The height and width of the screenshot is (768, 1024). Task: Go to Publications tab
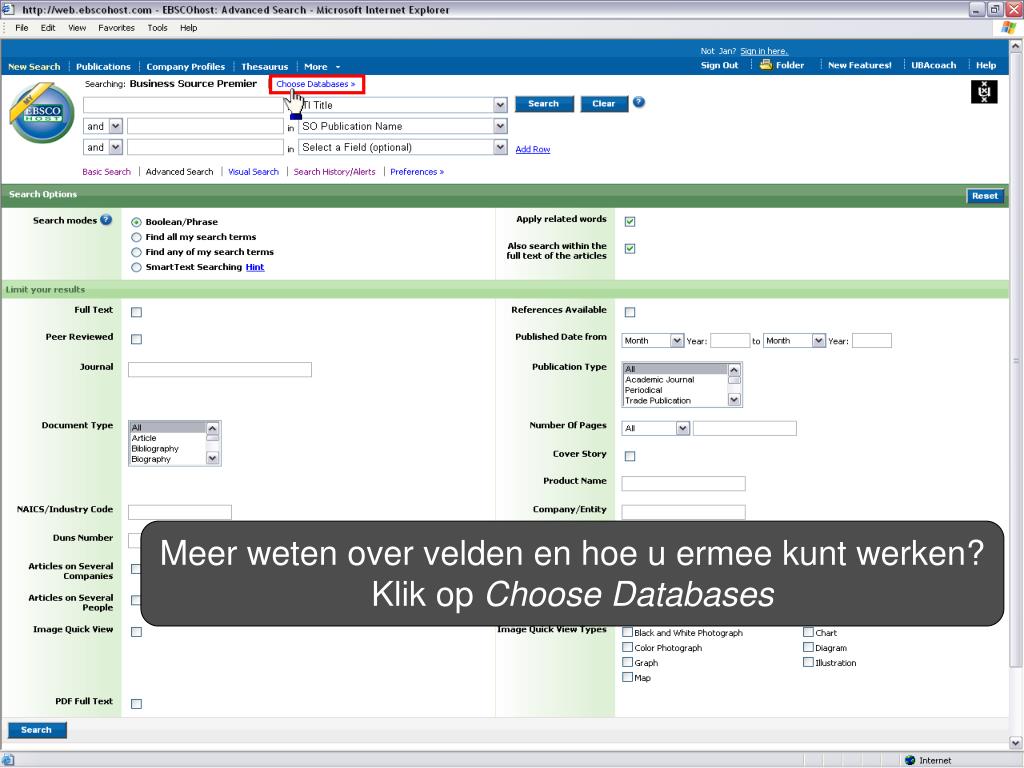[x=103, y=67]
